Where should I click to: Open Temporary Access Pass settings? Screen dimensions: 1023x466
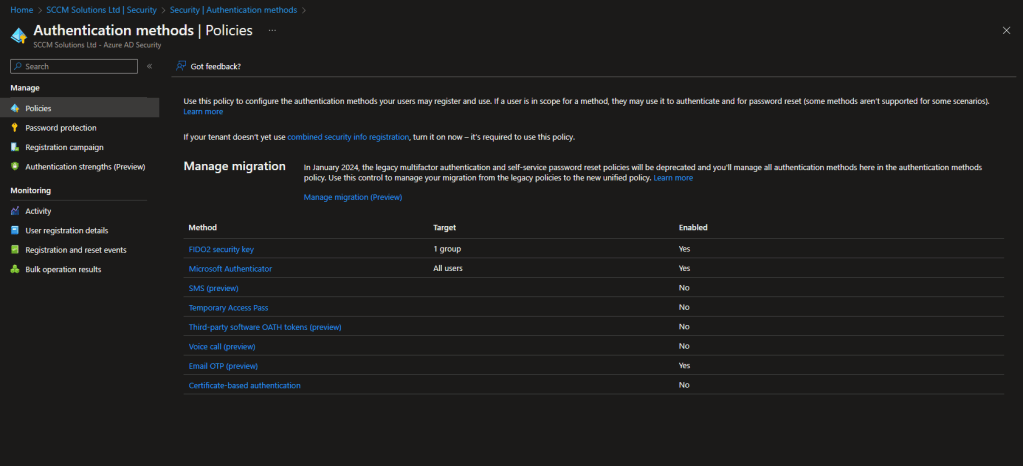point(228,308)
